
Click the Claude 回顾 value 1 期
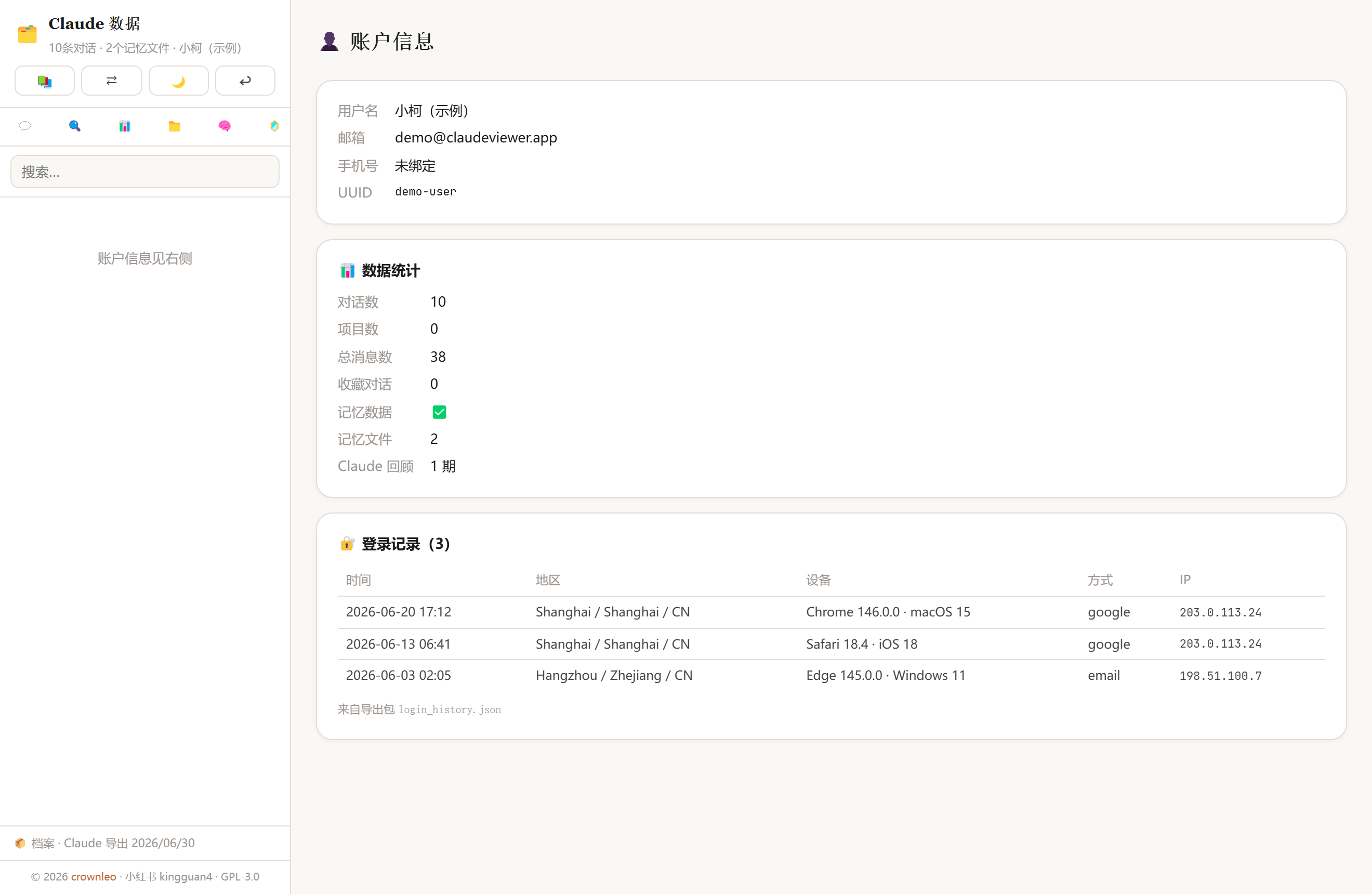click(x=443, y=466)
